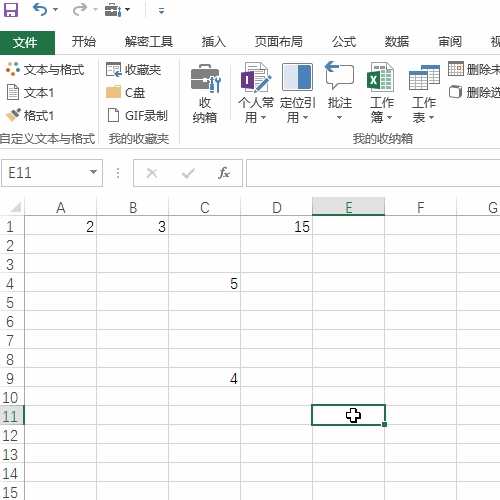Screen dimensions: 500x500
Task: Open the Redo history dropdown arrow
Action: click(95, 10)
